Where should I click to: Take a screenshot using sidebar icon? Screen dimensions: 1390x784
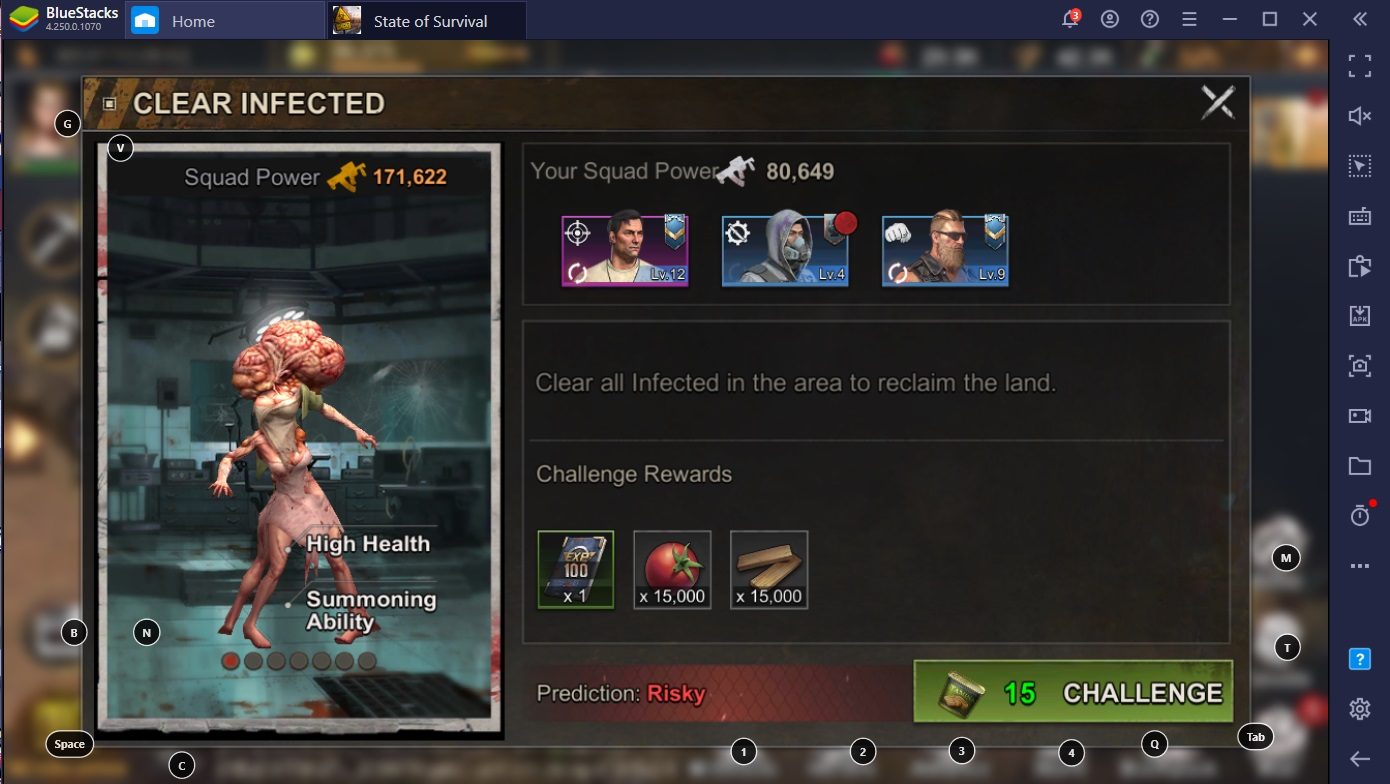click(1359, 365)
